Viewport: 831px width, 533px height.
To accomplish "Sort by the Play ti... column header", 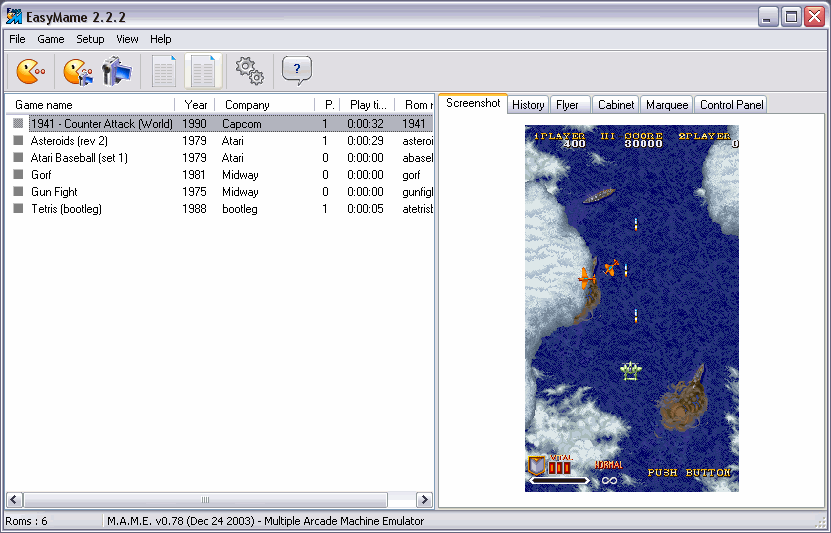I will coord(367,105).
